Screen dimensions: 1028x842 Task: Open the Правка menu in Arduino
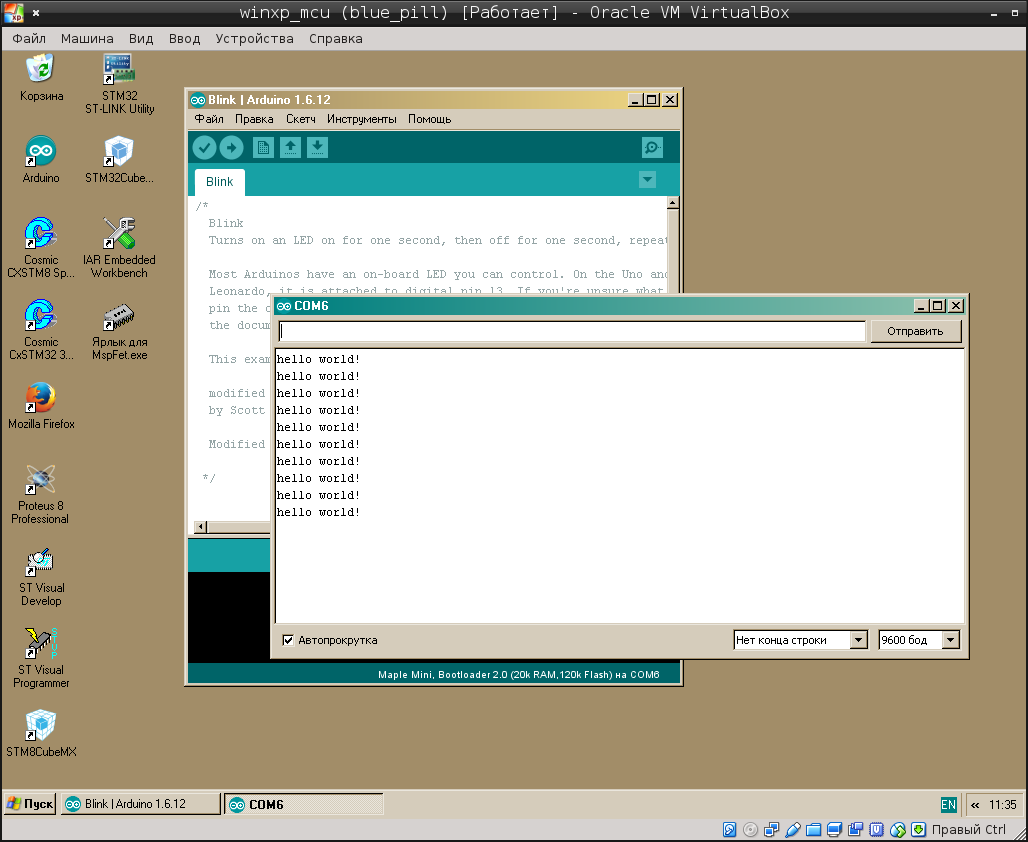(x=254, y=119)
